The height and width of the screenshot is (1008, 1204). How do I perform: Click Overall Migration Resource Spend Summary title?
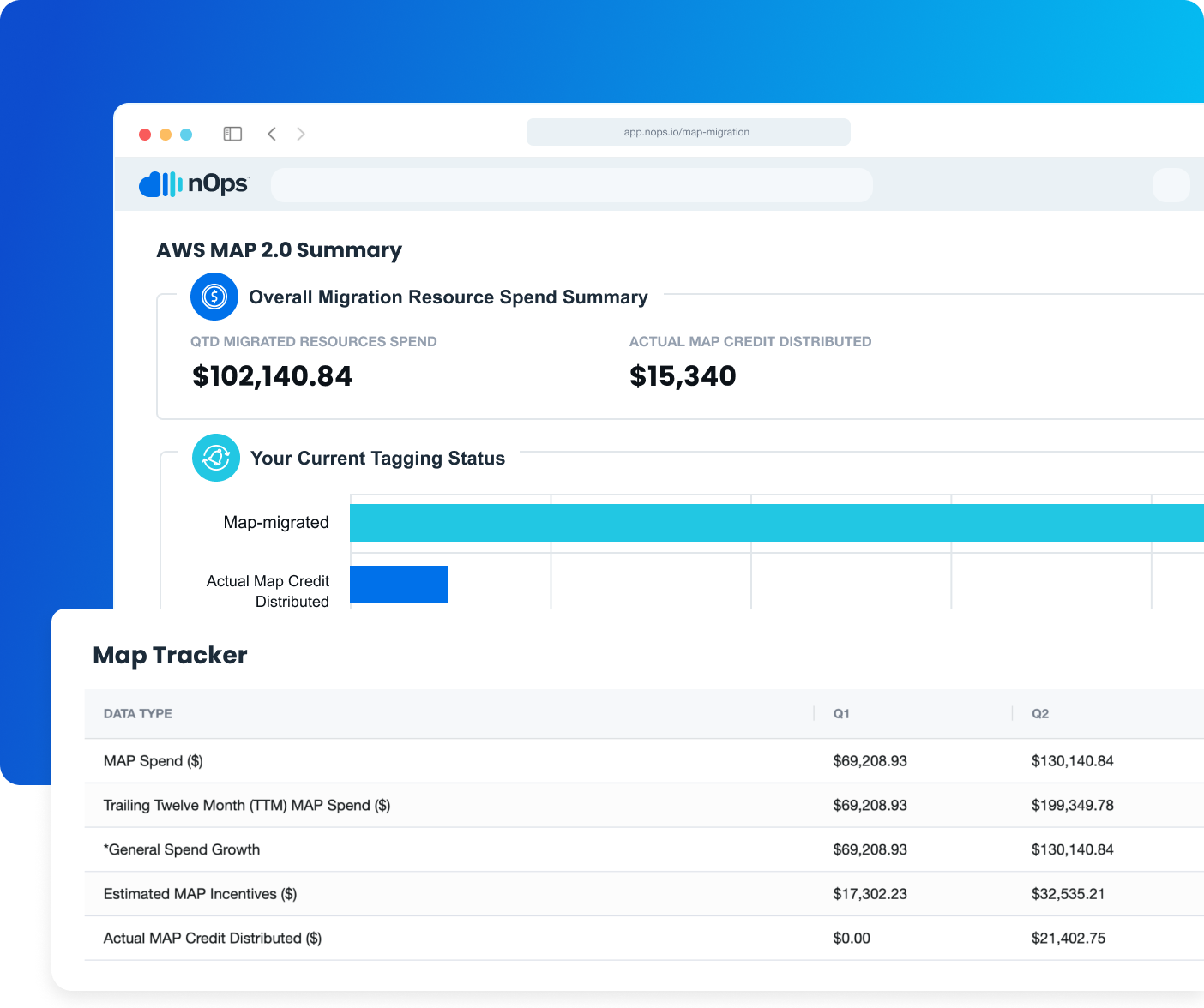(448, 297)
